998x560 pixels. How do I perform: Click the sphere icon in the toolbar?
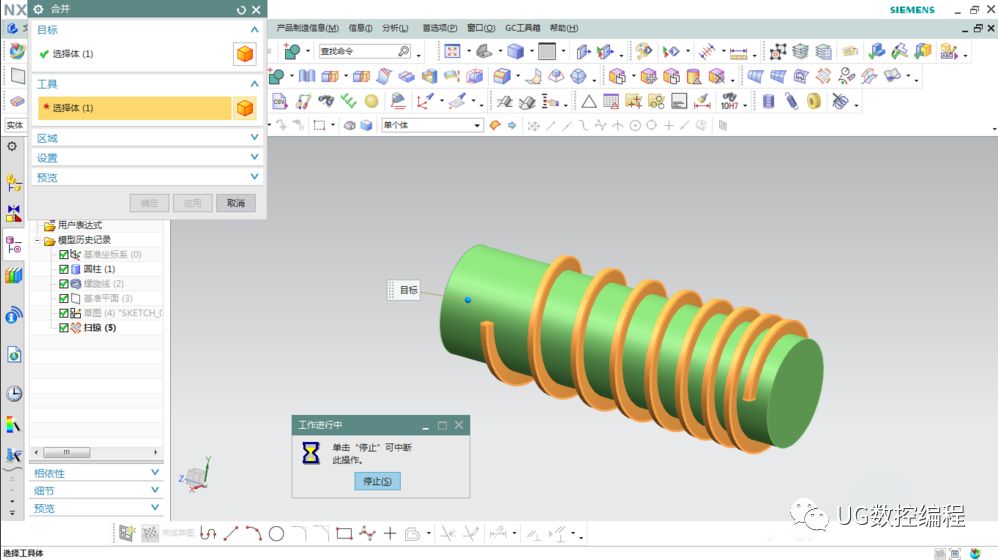click(372, 101)
